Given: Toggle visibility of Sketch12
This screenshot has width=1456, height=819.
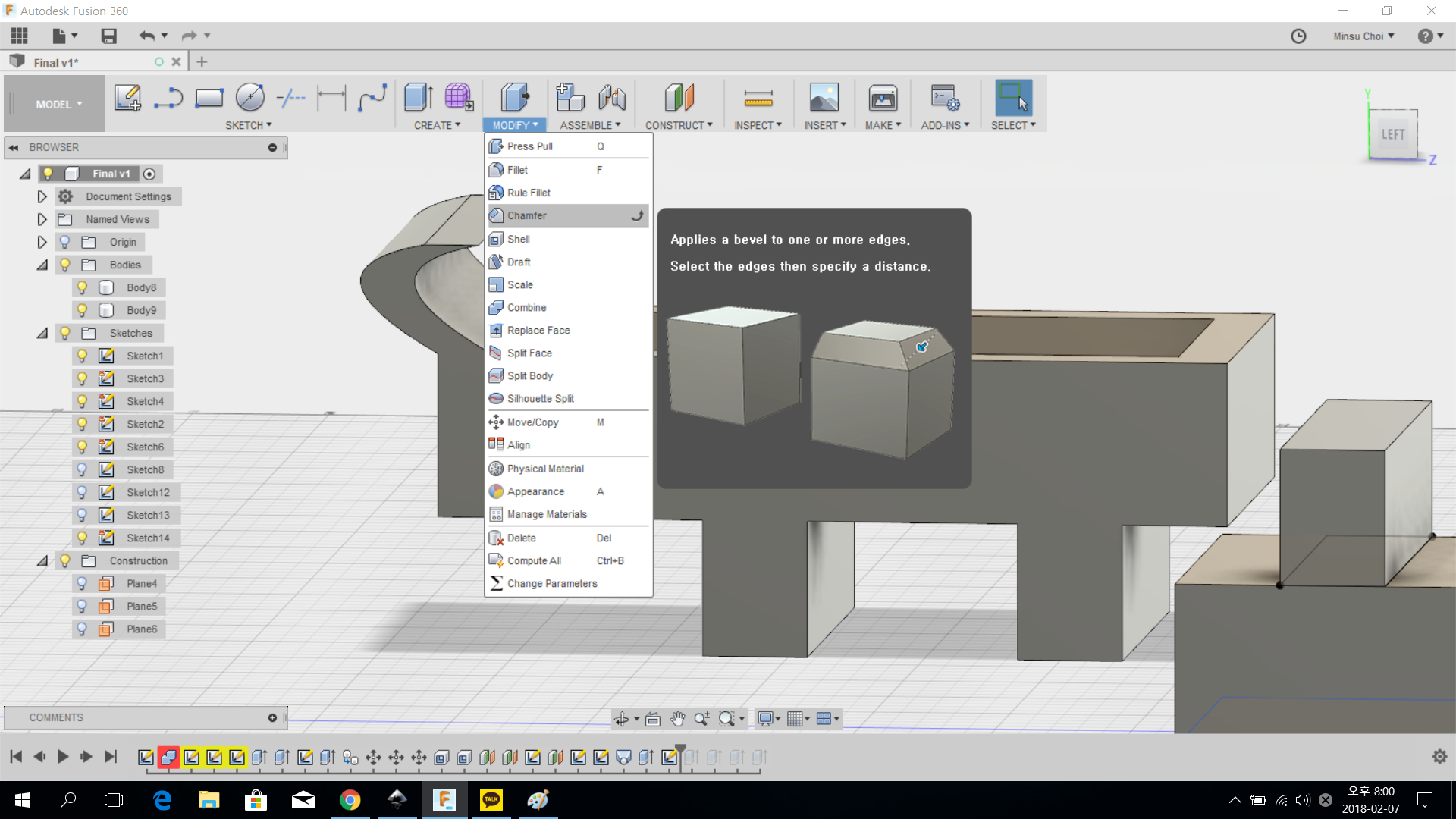Looking at the screenshot, I should [x=82, y=492].
